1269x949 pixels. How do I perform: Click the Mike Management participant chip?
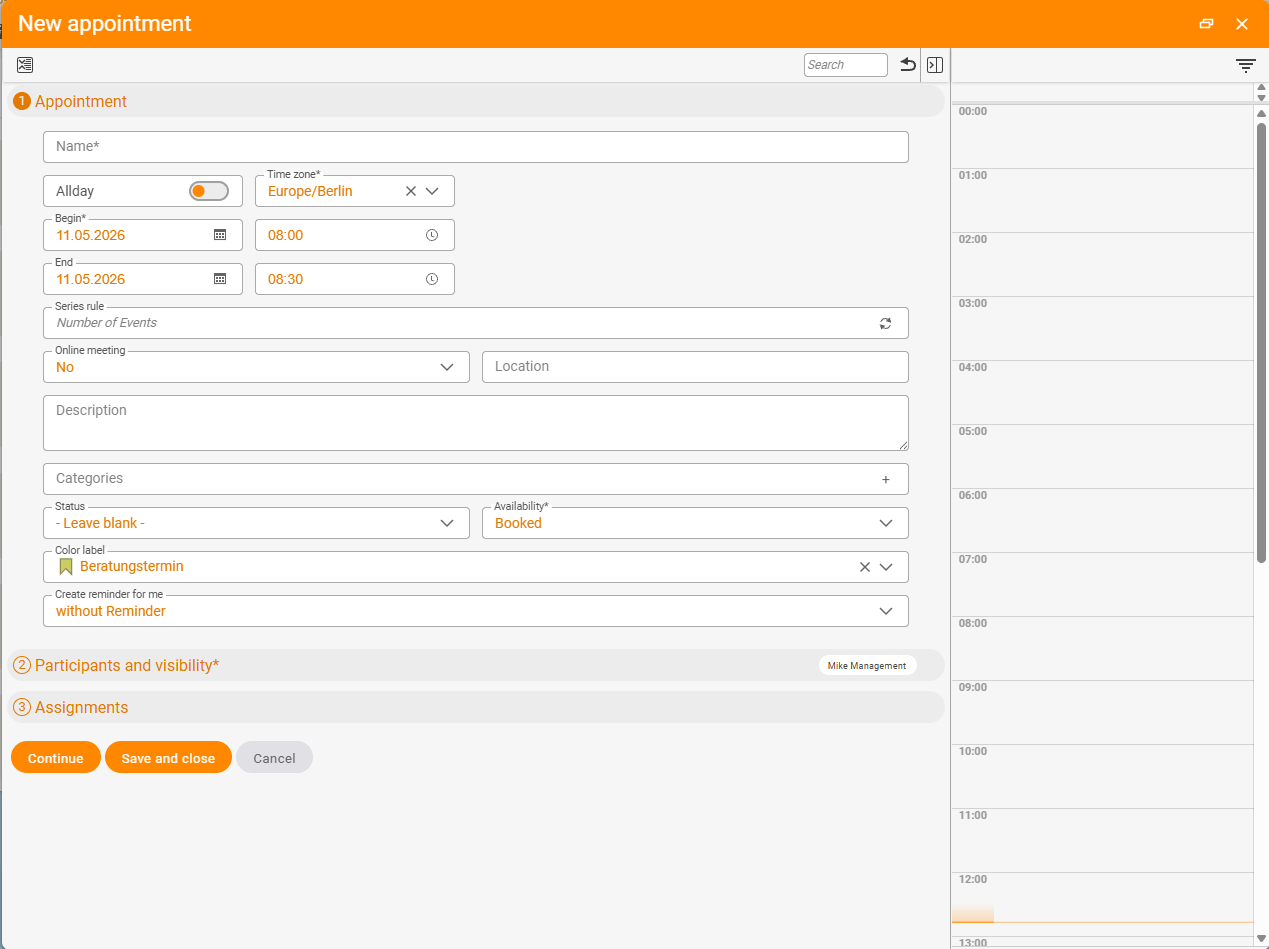point(867,666)
